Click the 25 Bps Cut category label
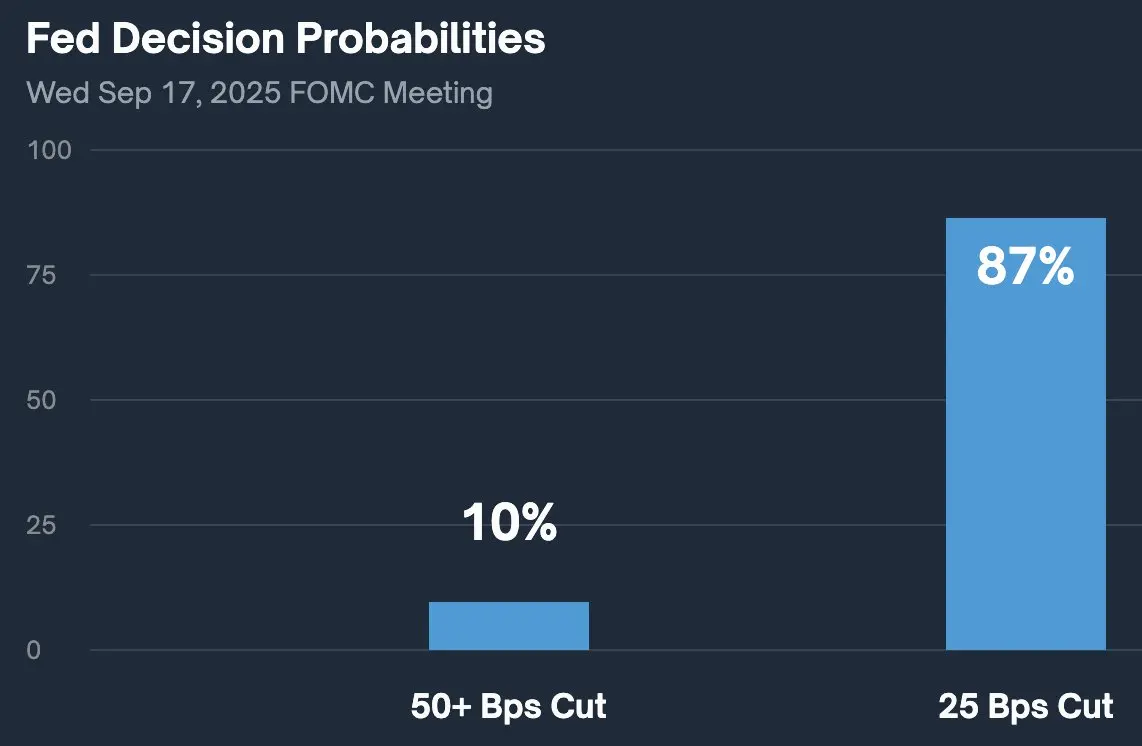Screen dimensions: 1142x746 point(1025,706)
